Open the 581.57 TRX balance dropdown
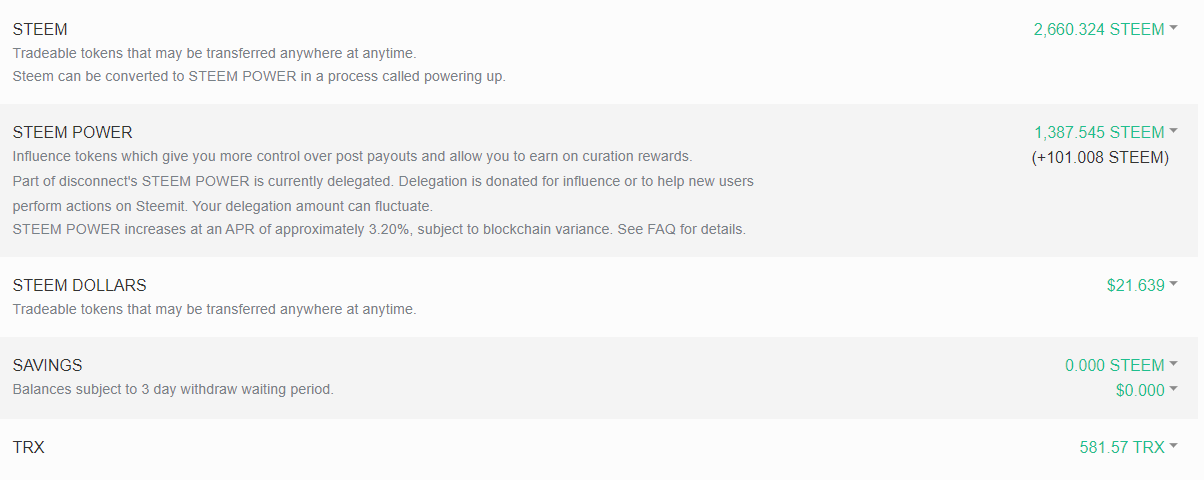Screen dimensions: 1204x480 (x=1121, y=447)
